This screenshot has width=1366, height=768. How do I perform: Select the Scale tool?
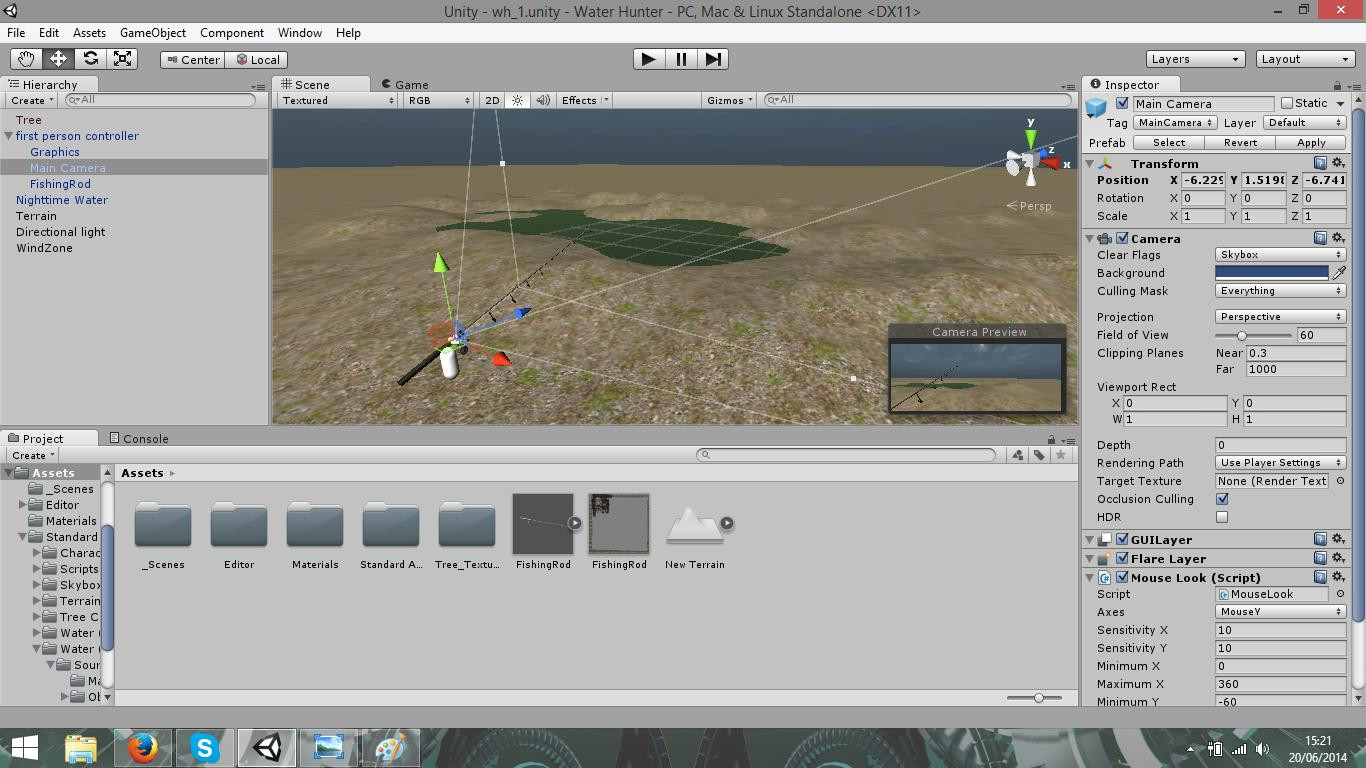(123, 59)
